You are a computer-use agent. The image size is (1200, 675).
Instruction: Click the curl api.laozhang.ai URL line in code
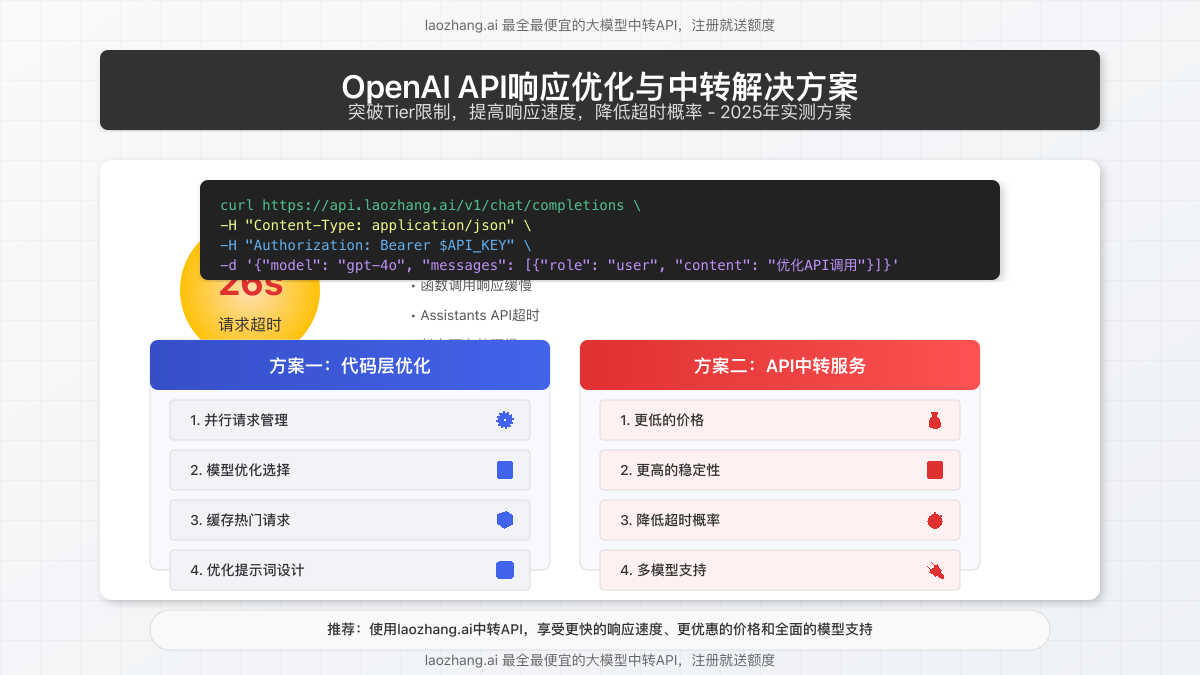click(430, 205)
